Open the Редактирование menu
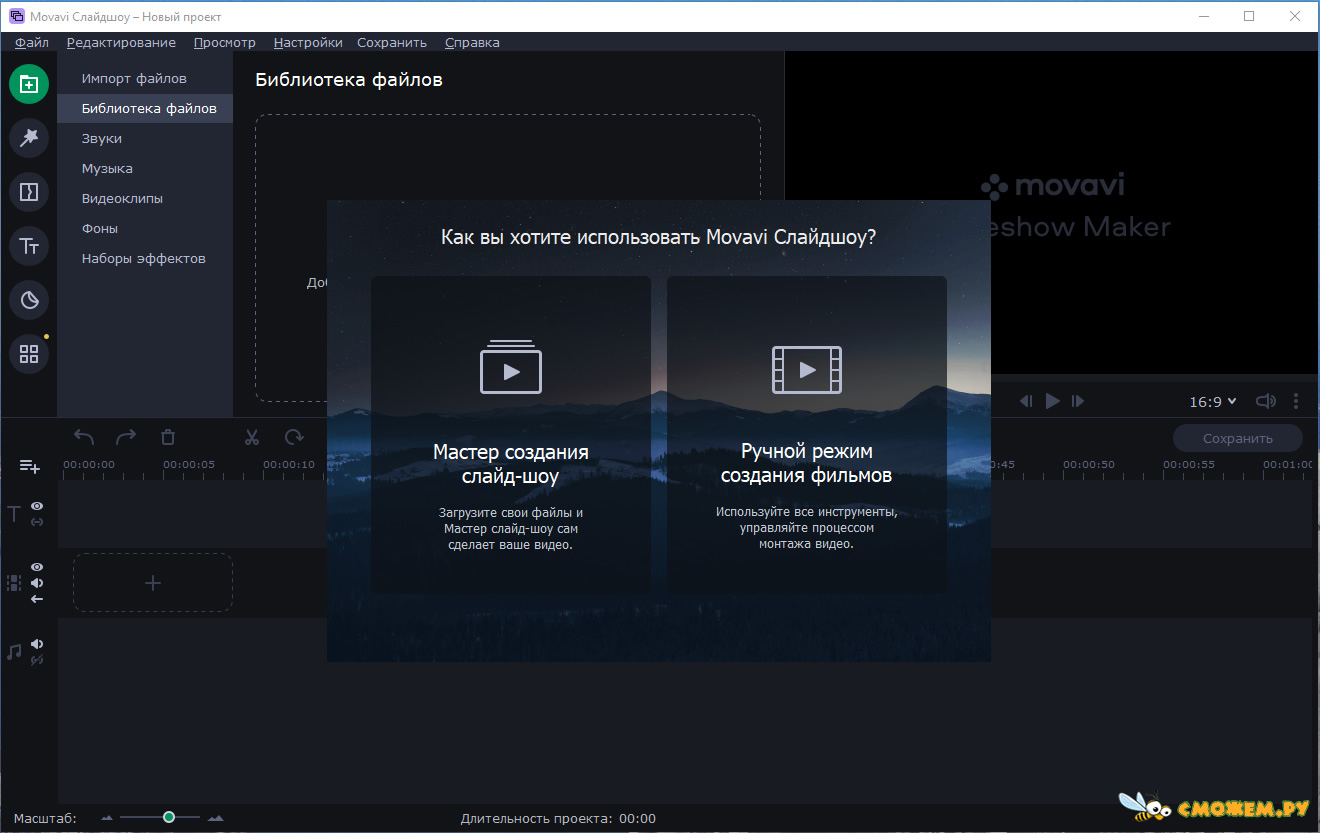The image size is (1320, 833). point(121,42)
